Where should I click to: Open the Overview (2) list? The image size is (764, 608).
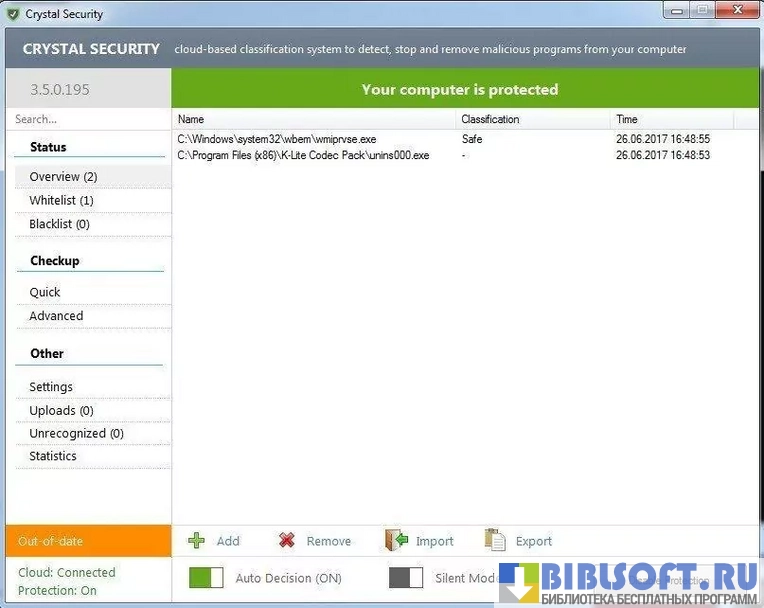point(63,177)
